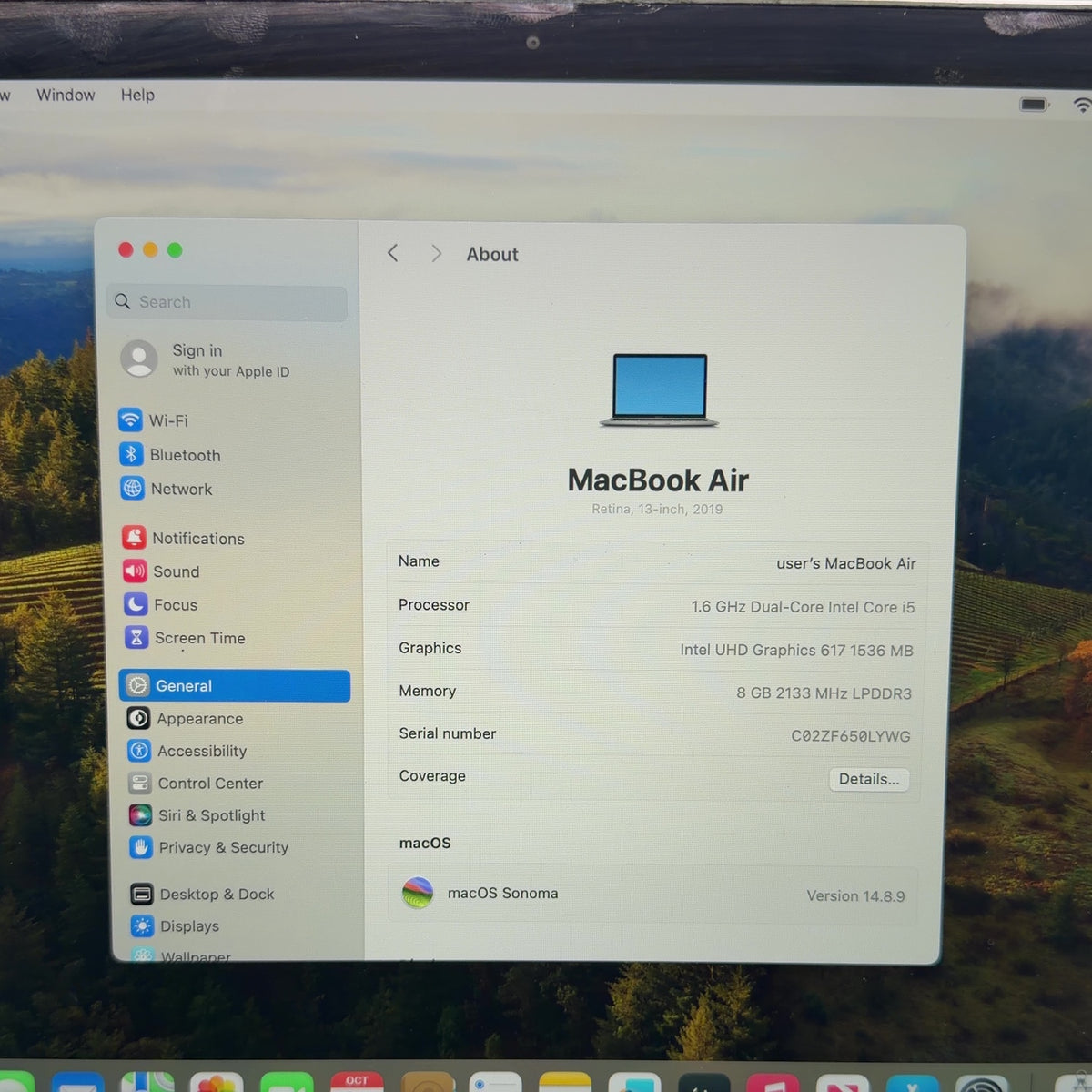Open Screen Time settings
The width and height of the screenshot is (1092, 1092).
pyautogui.click(x=185, y=638)
